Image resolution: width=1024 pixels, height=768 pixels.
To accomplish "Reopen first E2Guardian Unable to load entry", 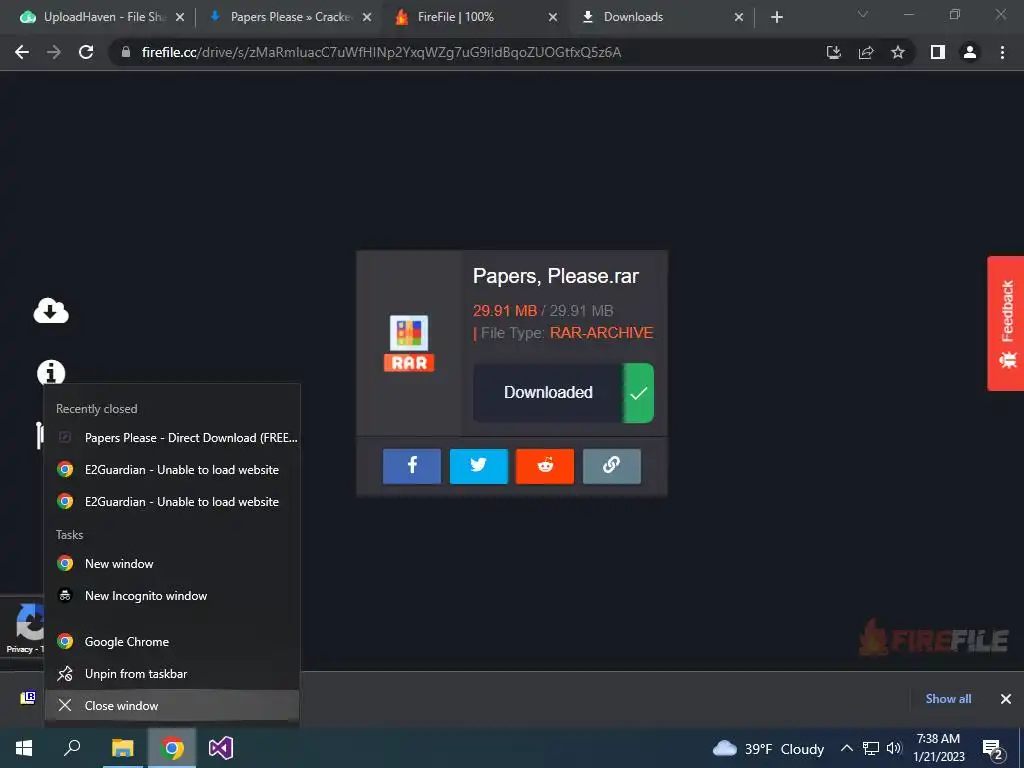I will point(172,470).
